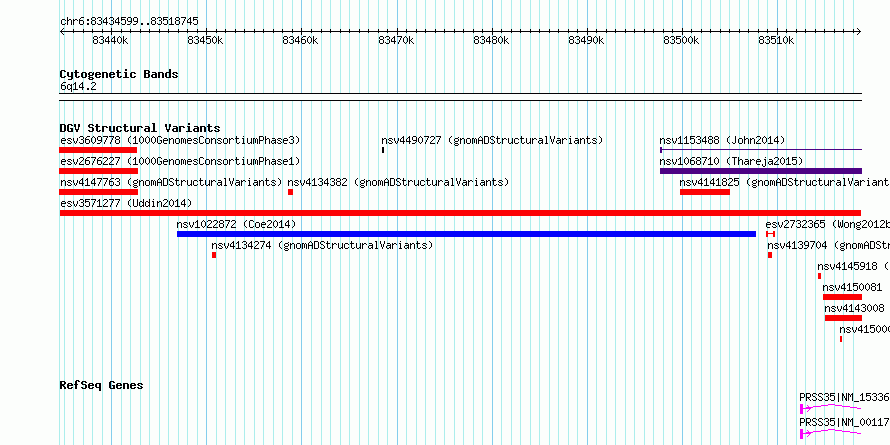890x445 pixels.
Task: Select the purple nsv1068710 variant bar
Action: tap(761, 171)
